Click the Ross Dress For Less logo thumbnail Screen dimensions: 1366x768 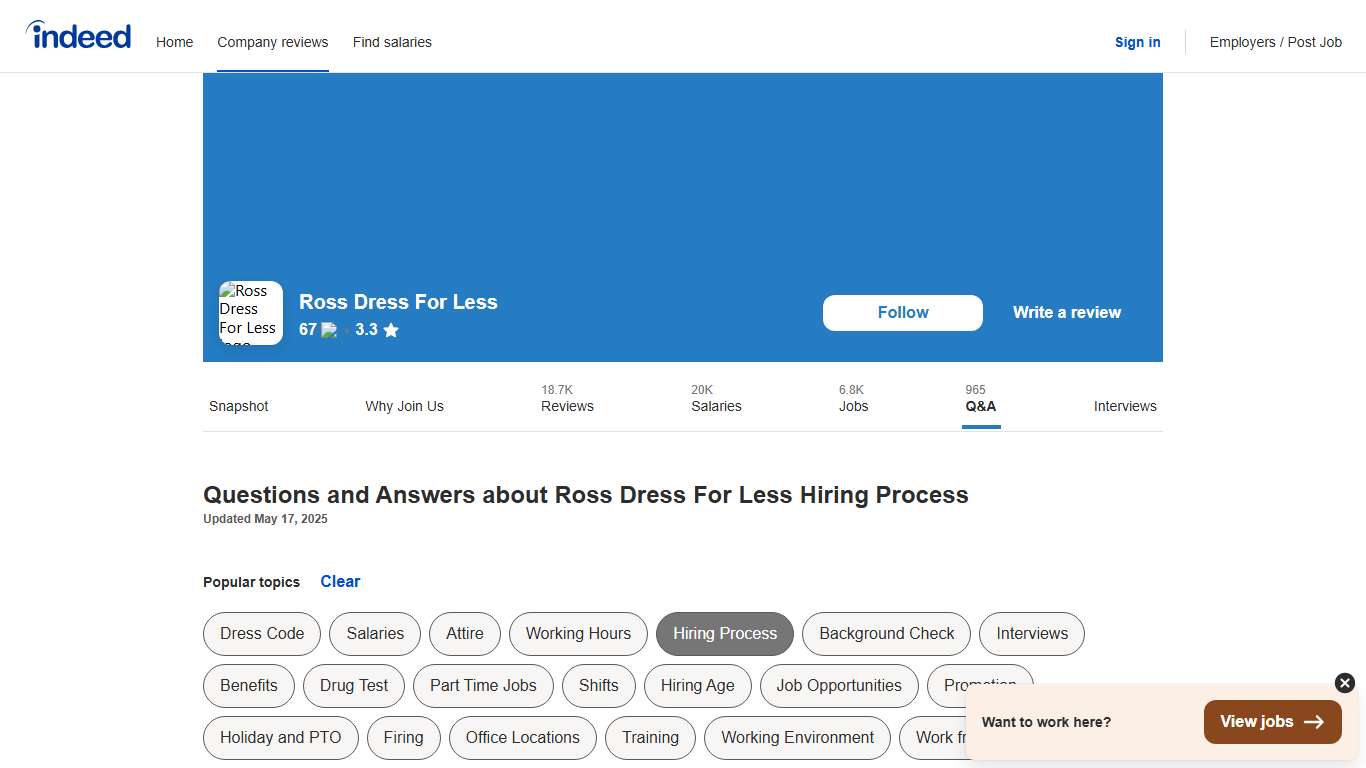(250, 312)
